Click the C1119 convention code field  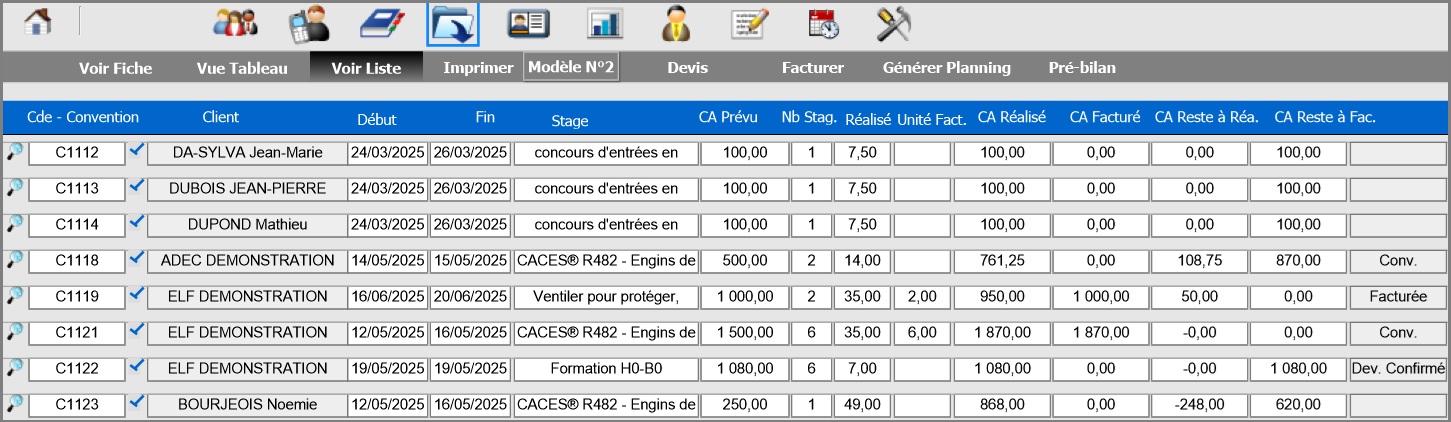[x=77, y=297]
